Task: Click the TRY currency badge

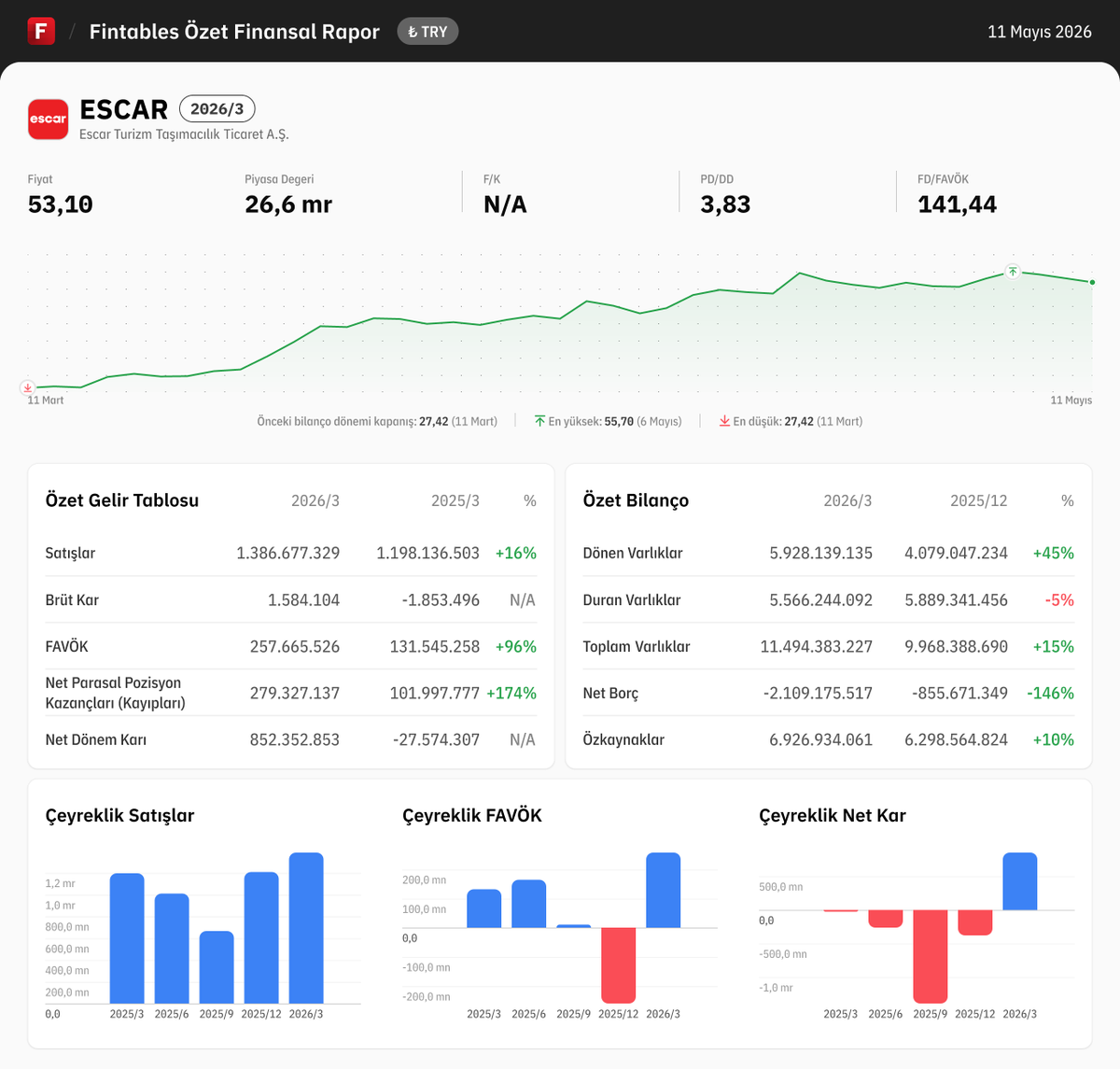Action: [x=427, y=32]
